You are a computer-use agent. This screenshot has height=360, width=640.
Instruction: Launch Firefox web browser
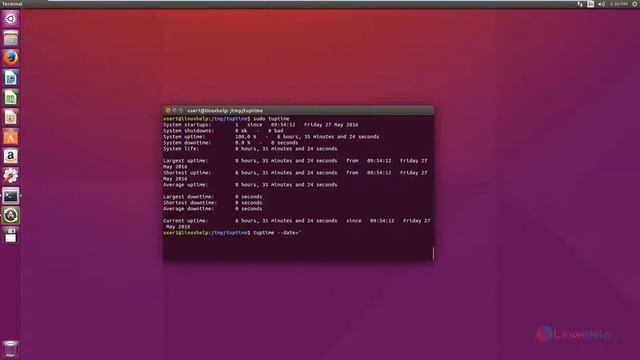point(11,58)
